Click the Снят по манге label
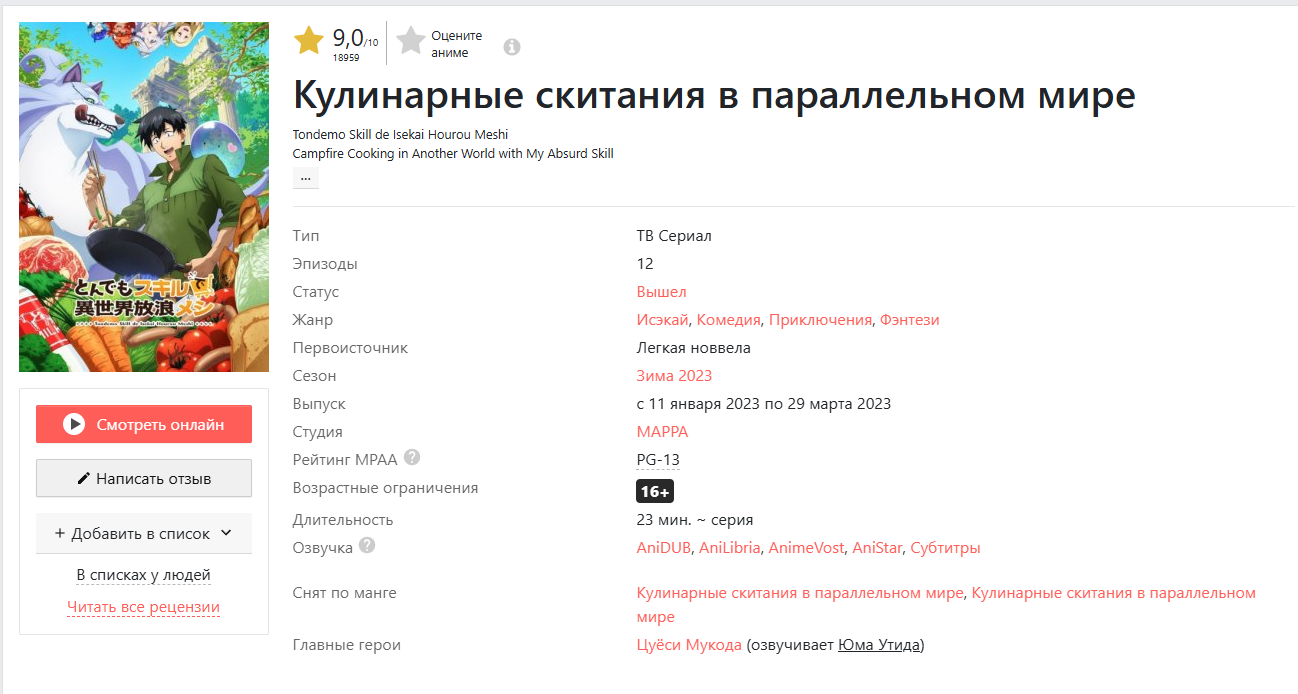The height and width of the screenshot is (694, 1298). pos(345,593)
